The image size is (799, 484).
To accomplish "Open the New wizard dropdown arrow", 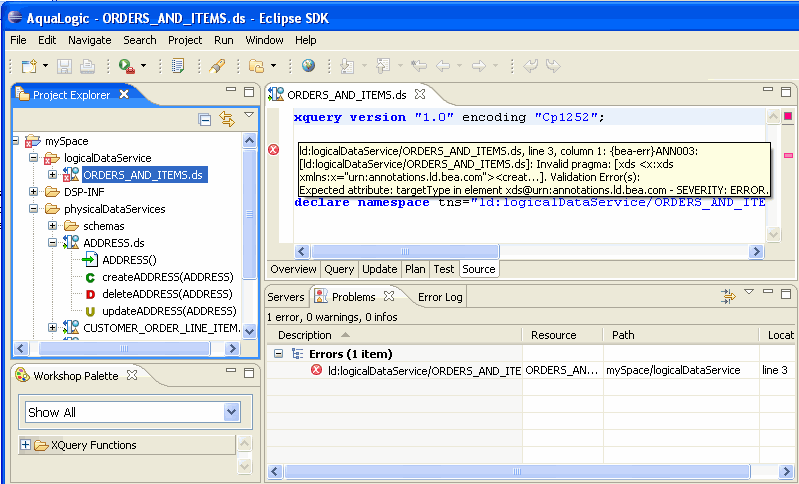I will [45, 66].
